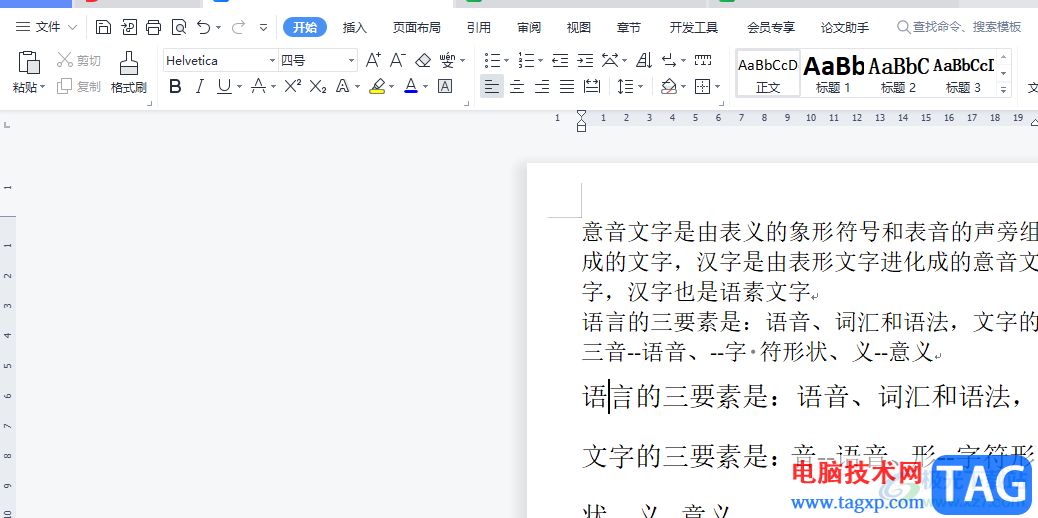Center align the paragraph

click(517, 86)
